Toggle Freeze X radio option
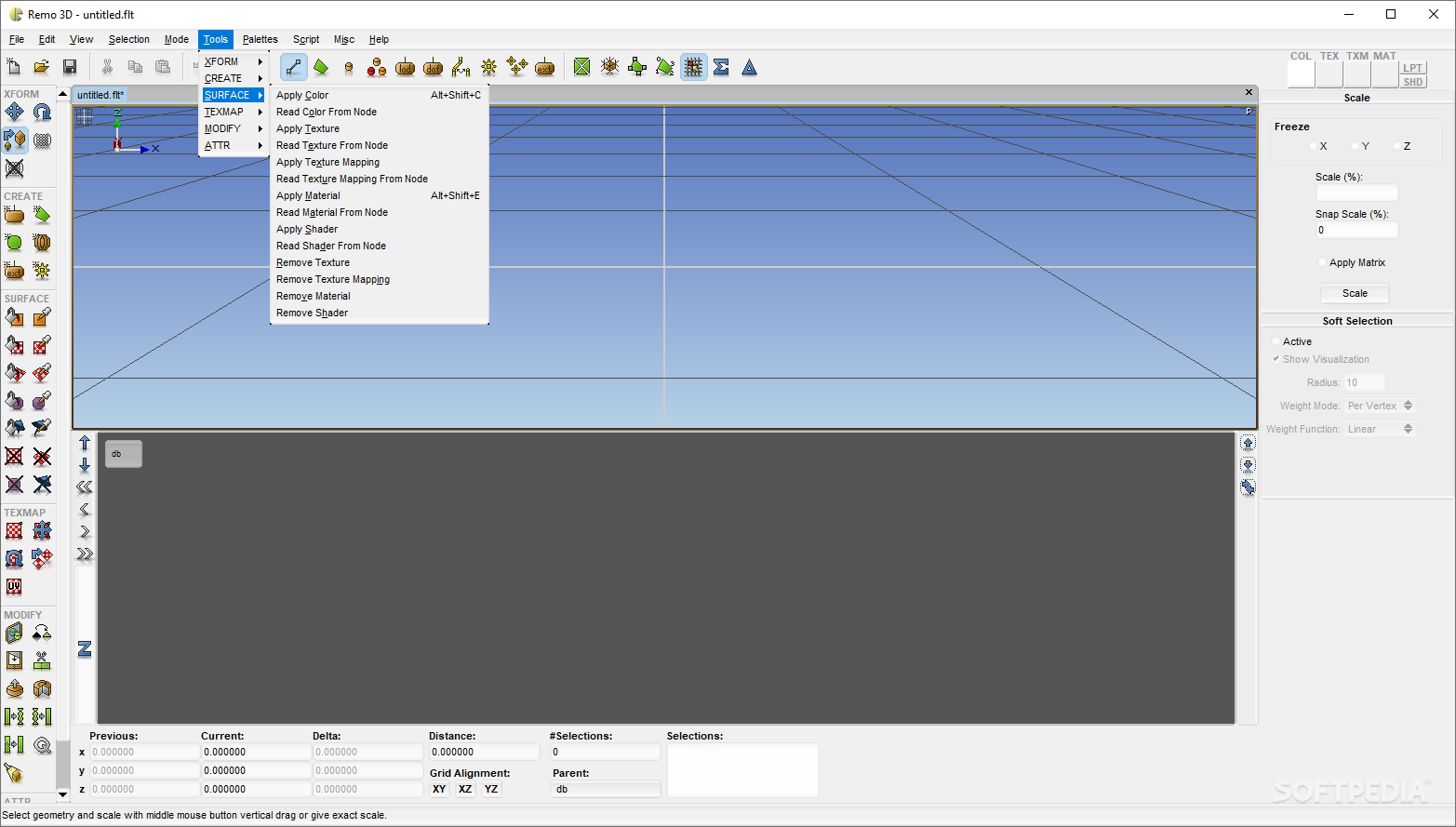The width and height of the screenshot is (1456, 827). click(1314, 146)
